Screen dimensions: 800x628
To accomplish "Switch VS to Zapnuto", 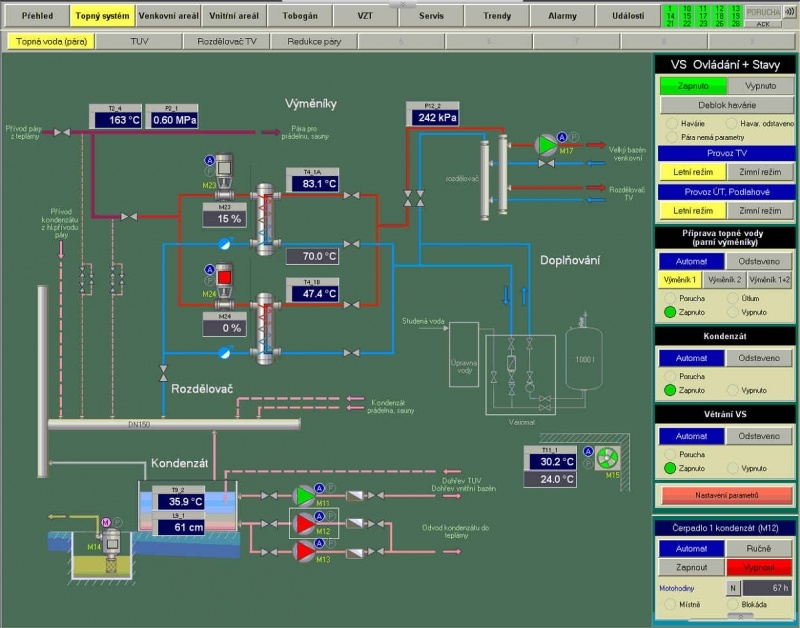I will [693, 86].
